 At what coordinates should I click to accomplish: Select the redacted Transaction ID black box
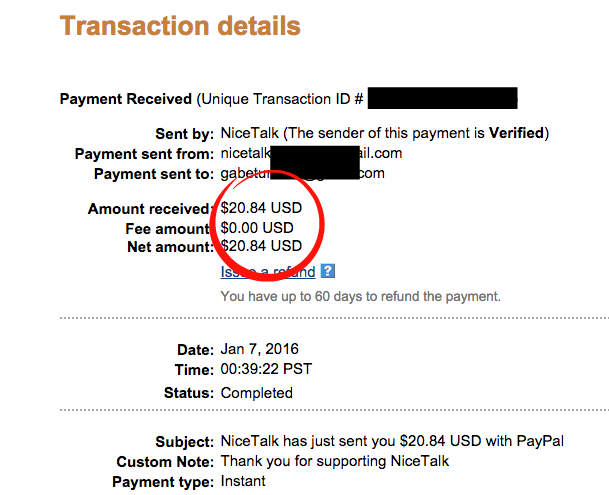442,98
